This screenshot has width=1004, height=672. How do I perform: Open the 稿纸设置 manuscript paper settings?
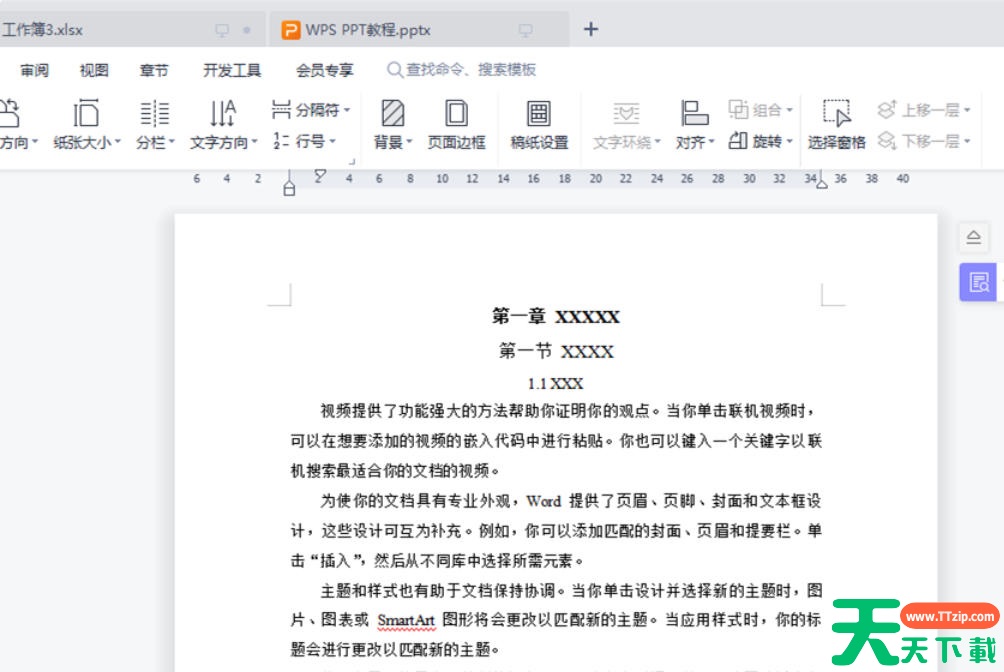point(540,125)
